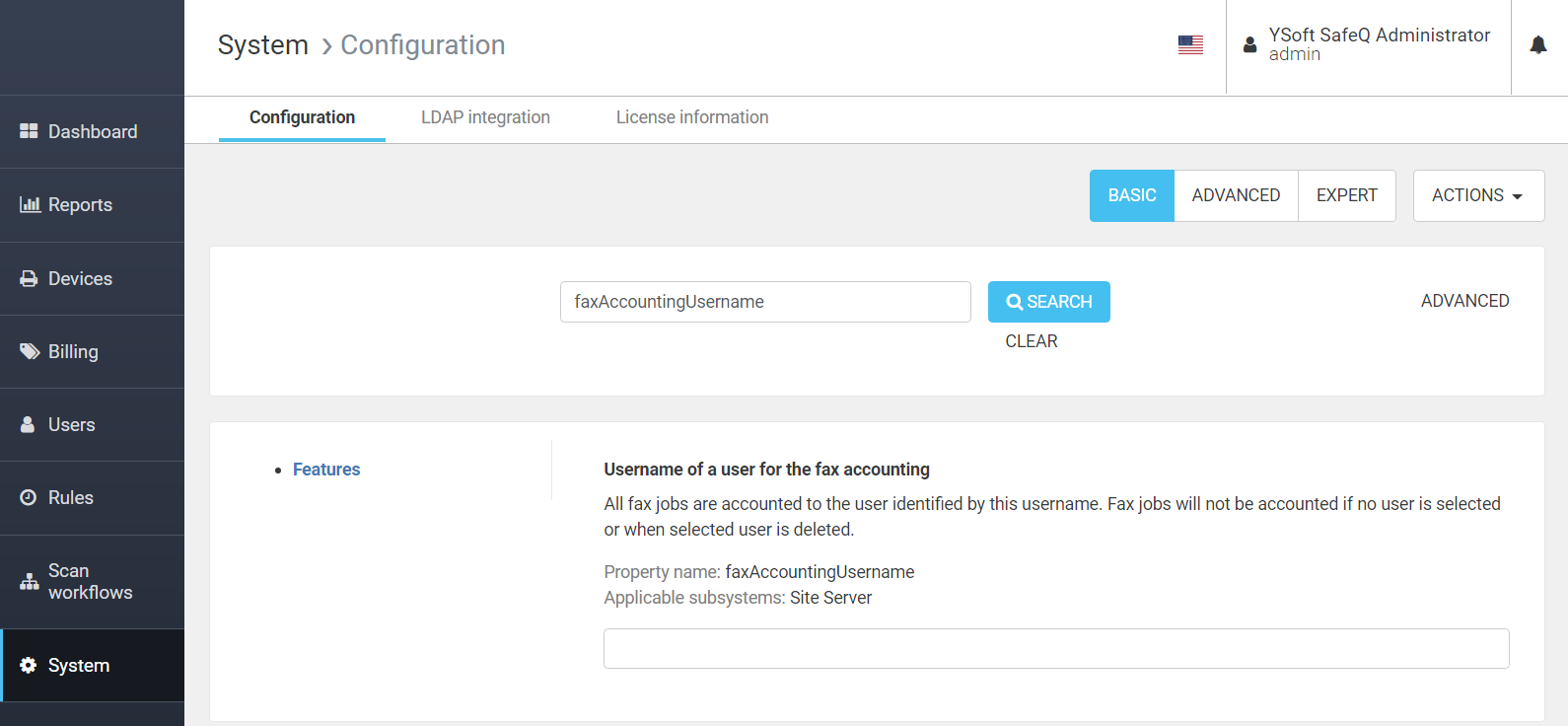Open notifications via the bell icon
Screen dimensions: 1568x726
pos(1537,45)
